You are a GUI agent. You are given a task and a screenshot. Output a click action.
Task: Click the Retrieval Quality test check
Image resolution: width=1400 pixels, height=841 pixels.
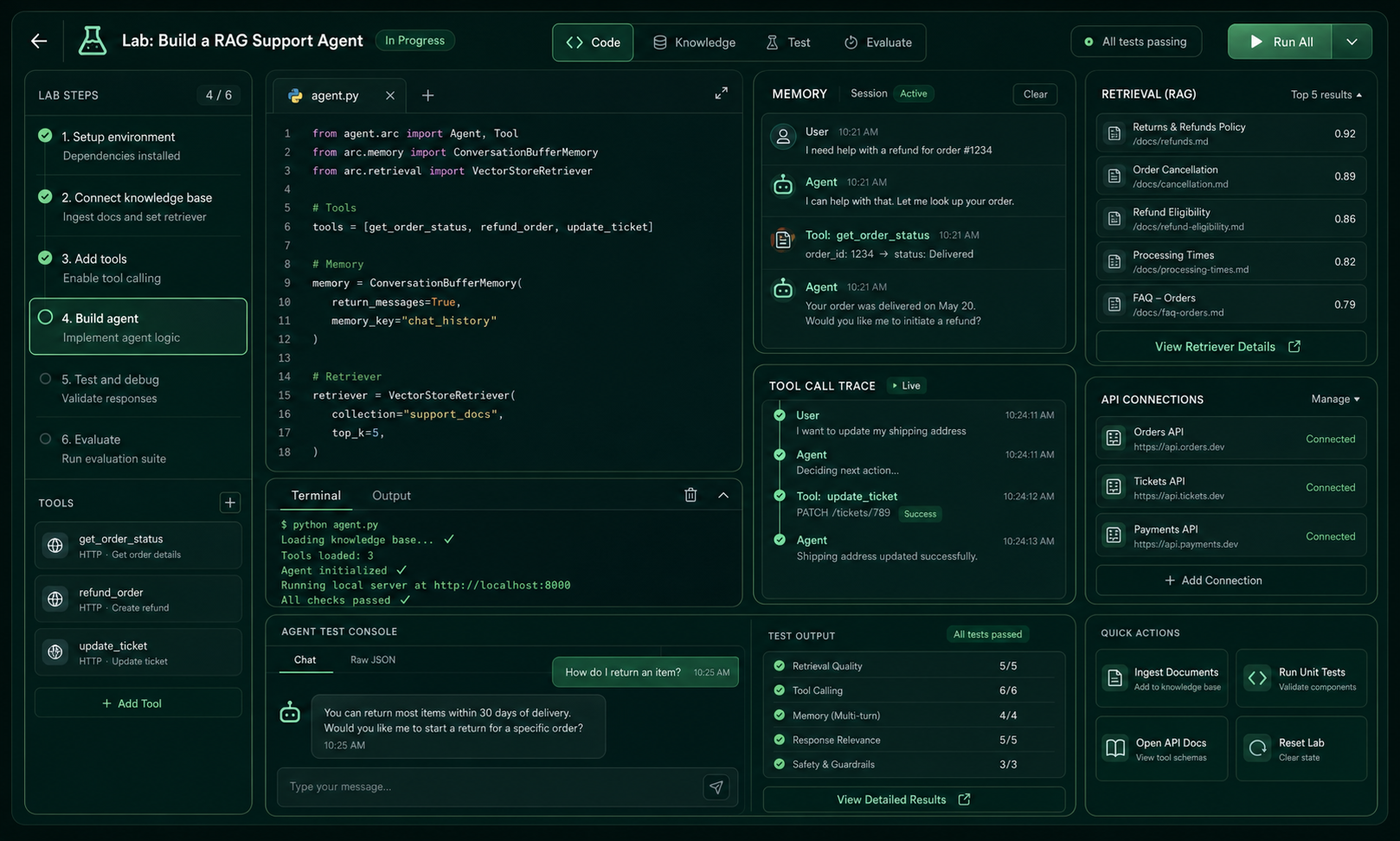pyautogui.click(x=779, y=666)
